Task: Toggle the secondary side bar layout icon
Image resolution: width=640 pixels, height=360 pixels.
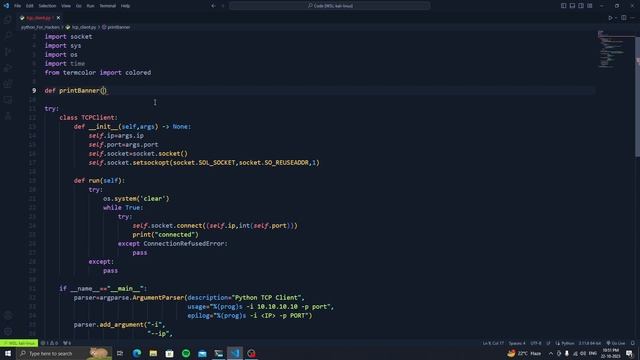Action: point(581,6)
